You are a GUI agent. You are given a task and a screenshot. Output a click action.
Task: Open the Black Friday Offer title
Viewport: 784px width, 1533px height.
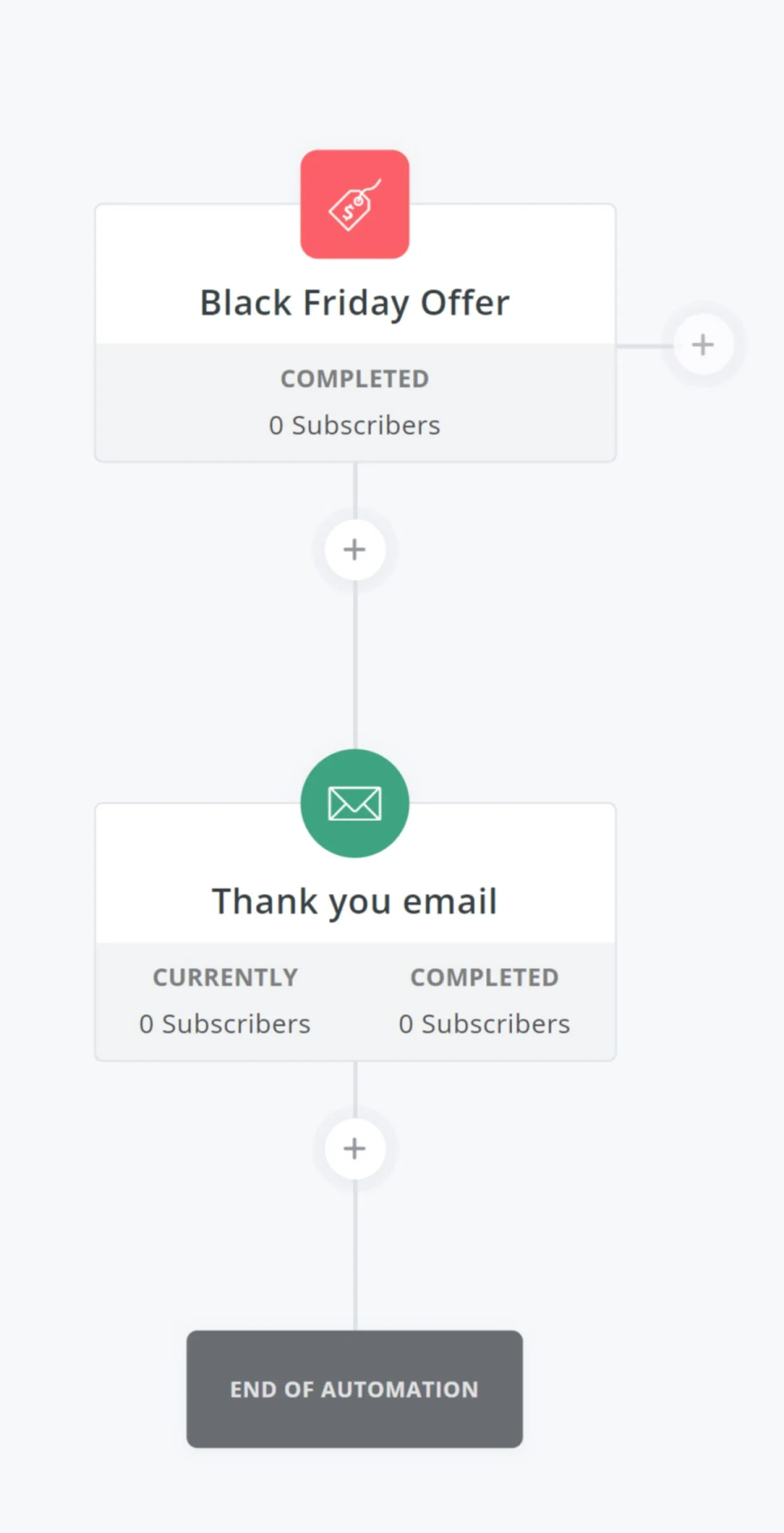355,302
